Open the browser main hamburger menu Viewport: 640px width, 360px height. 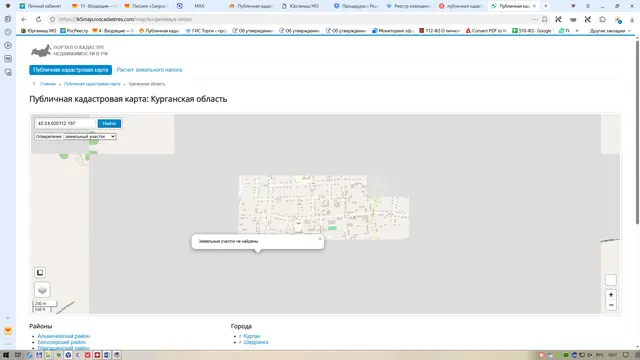click(x=588, y=6)
